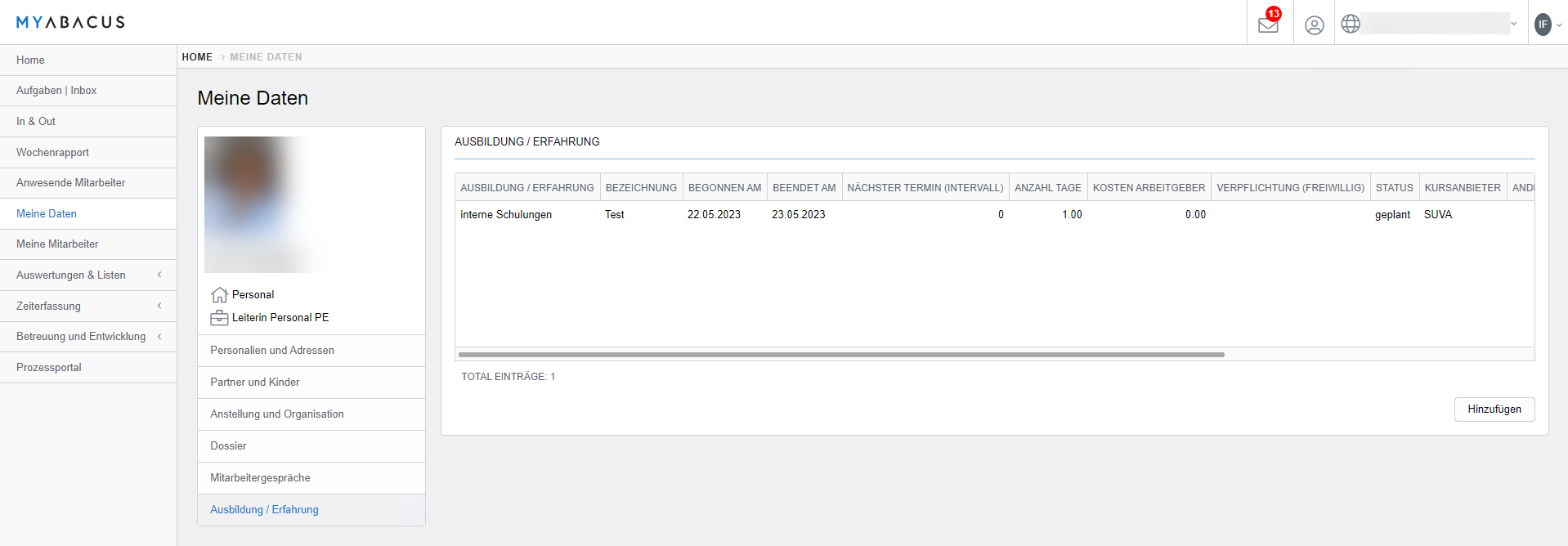Click the MyAbacus logo
This screenshot has height=546, width=1568.
point(70,22)
